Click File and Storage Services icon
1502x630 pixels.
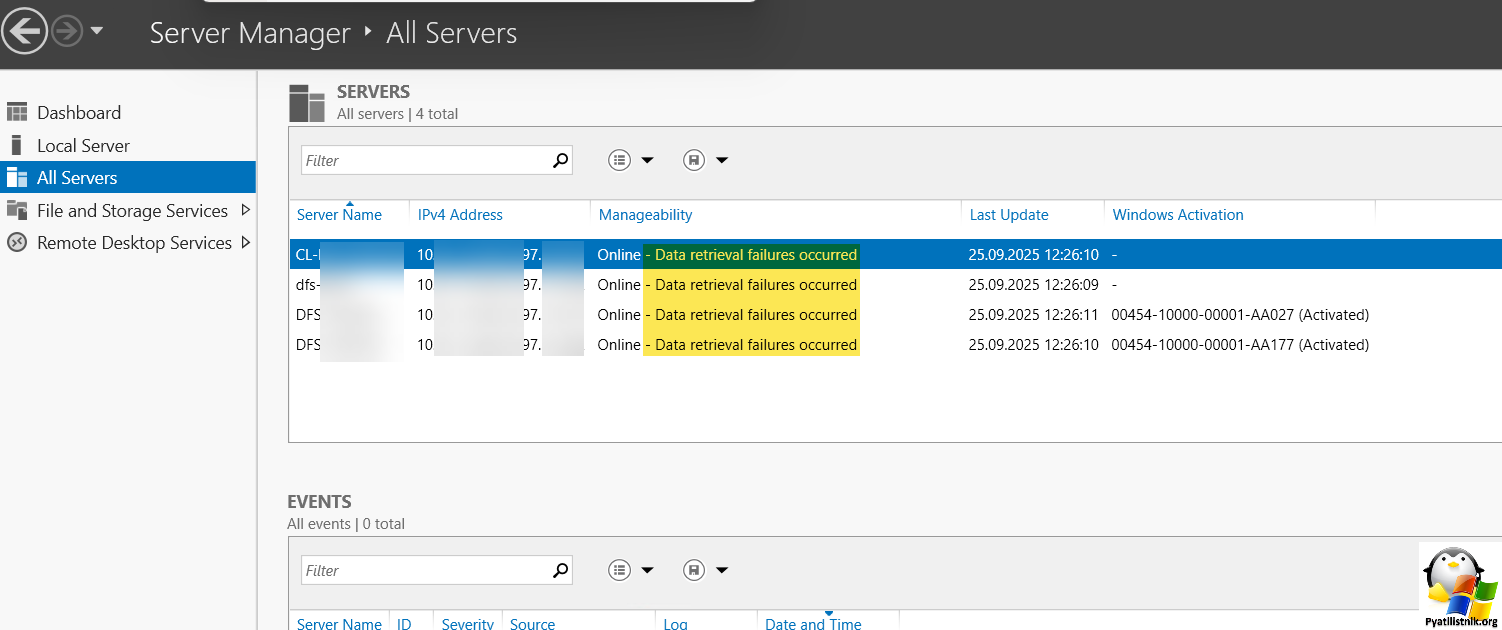point(17,210)
